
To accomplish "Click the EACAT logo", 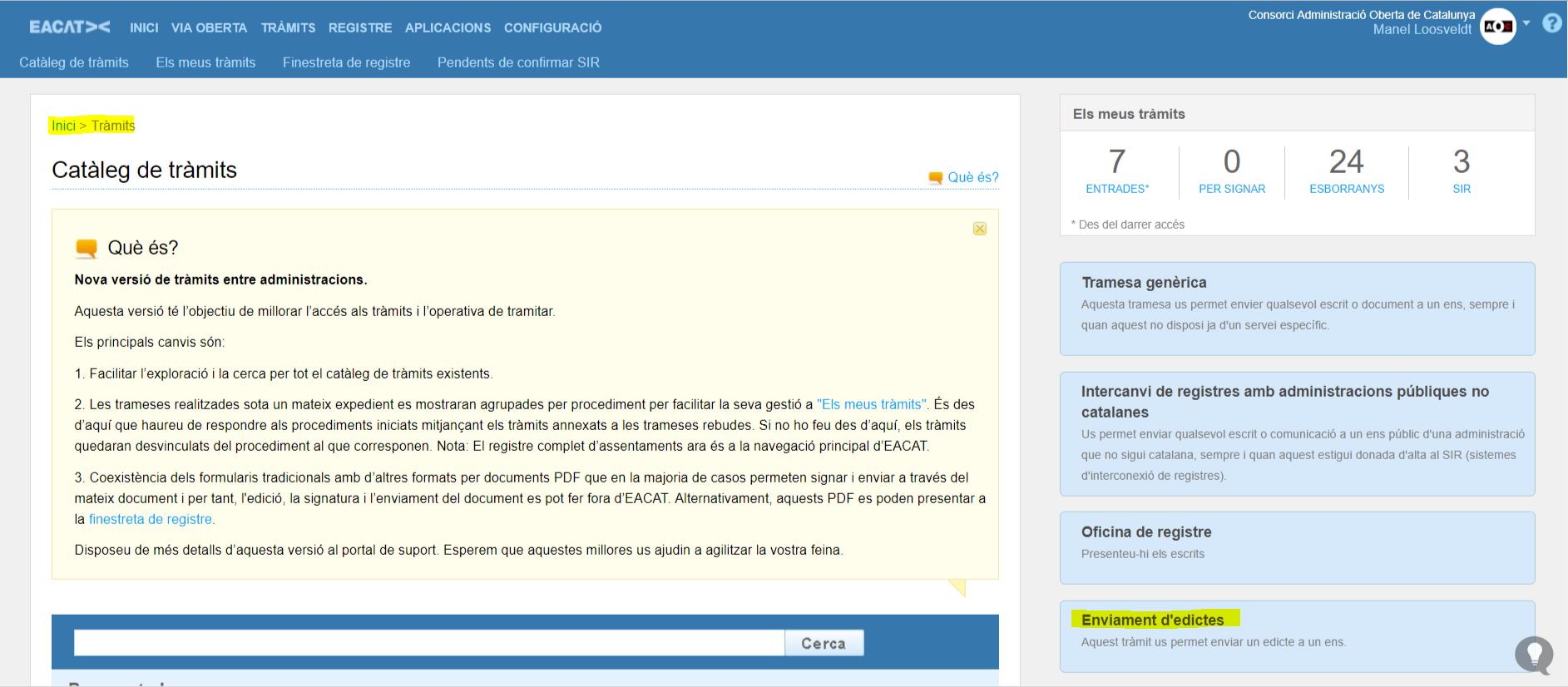I will 69,27.
